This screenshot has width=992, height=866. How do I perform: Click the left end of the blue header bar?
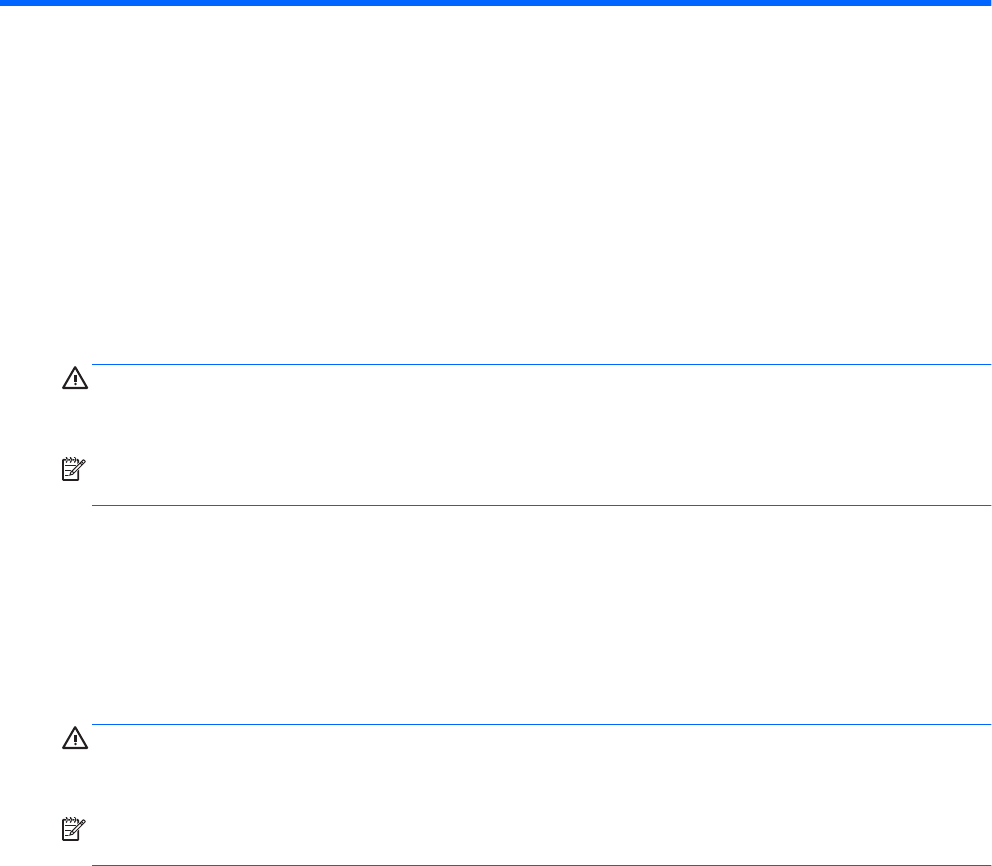tap(5, 3)
